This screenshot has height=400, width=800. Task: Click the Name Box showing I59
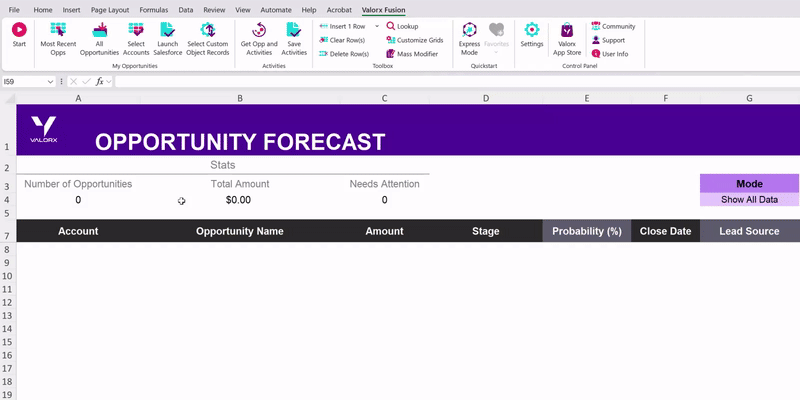[24, 82]
